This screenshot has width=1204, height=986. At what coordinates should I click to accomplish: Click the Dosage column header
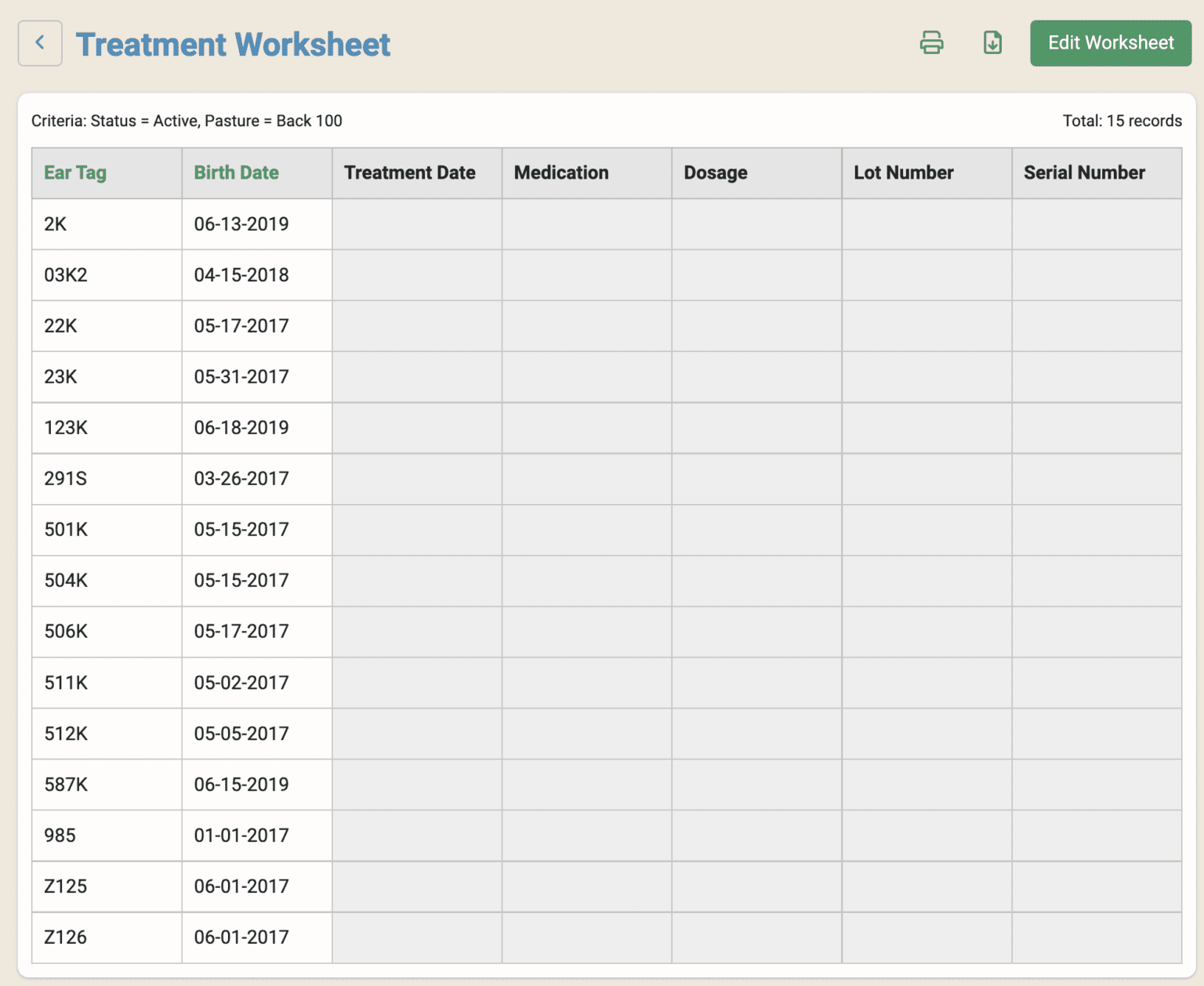tap(715, 172)
